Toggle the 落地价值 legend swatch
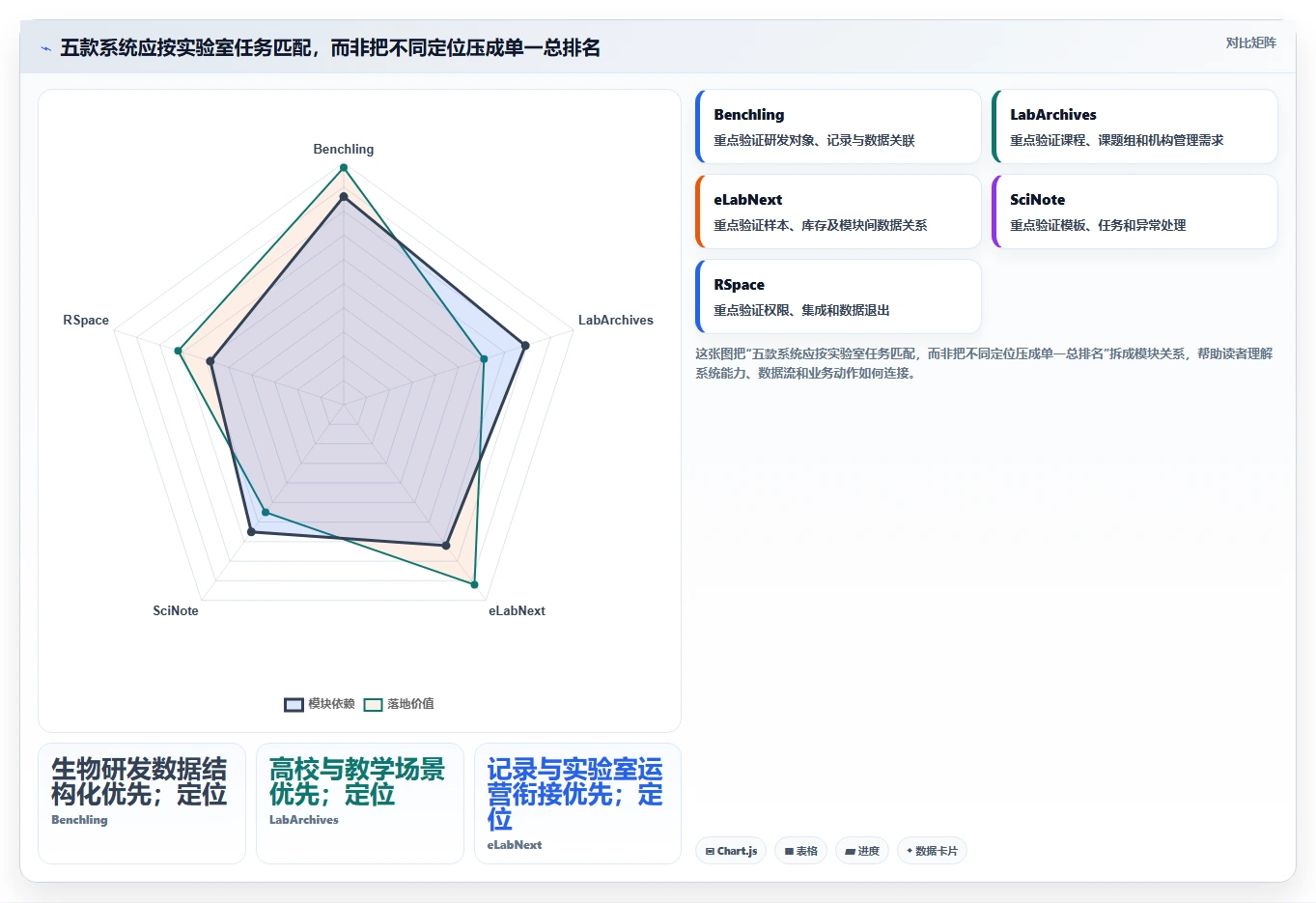Screen dimensions: 1316x903 373,704
